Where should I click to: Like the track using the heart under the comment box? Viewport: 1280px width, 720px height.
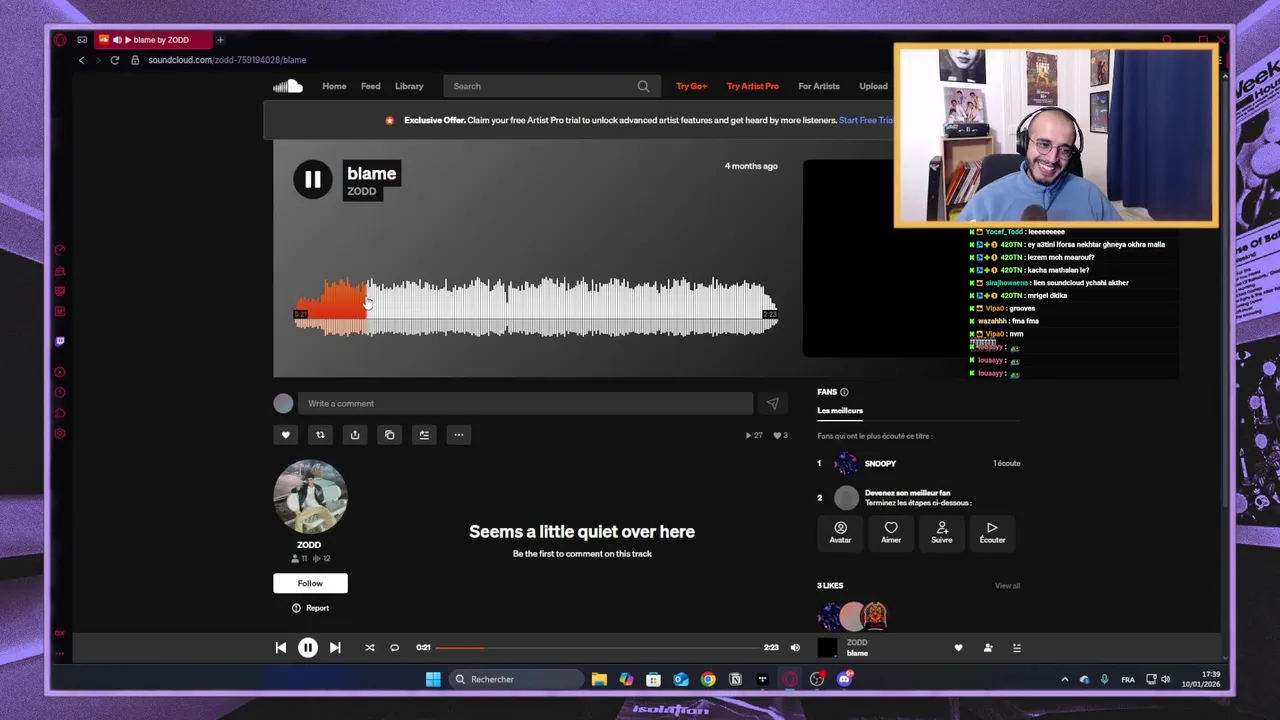(x=285, y=435)
